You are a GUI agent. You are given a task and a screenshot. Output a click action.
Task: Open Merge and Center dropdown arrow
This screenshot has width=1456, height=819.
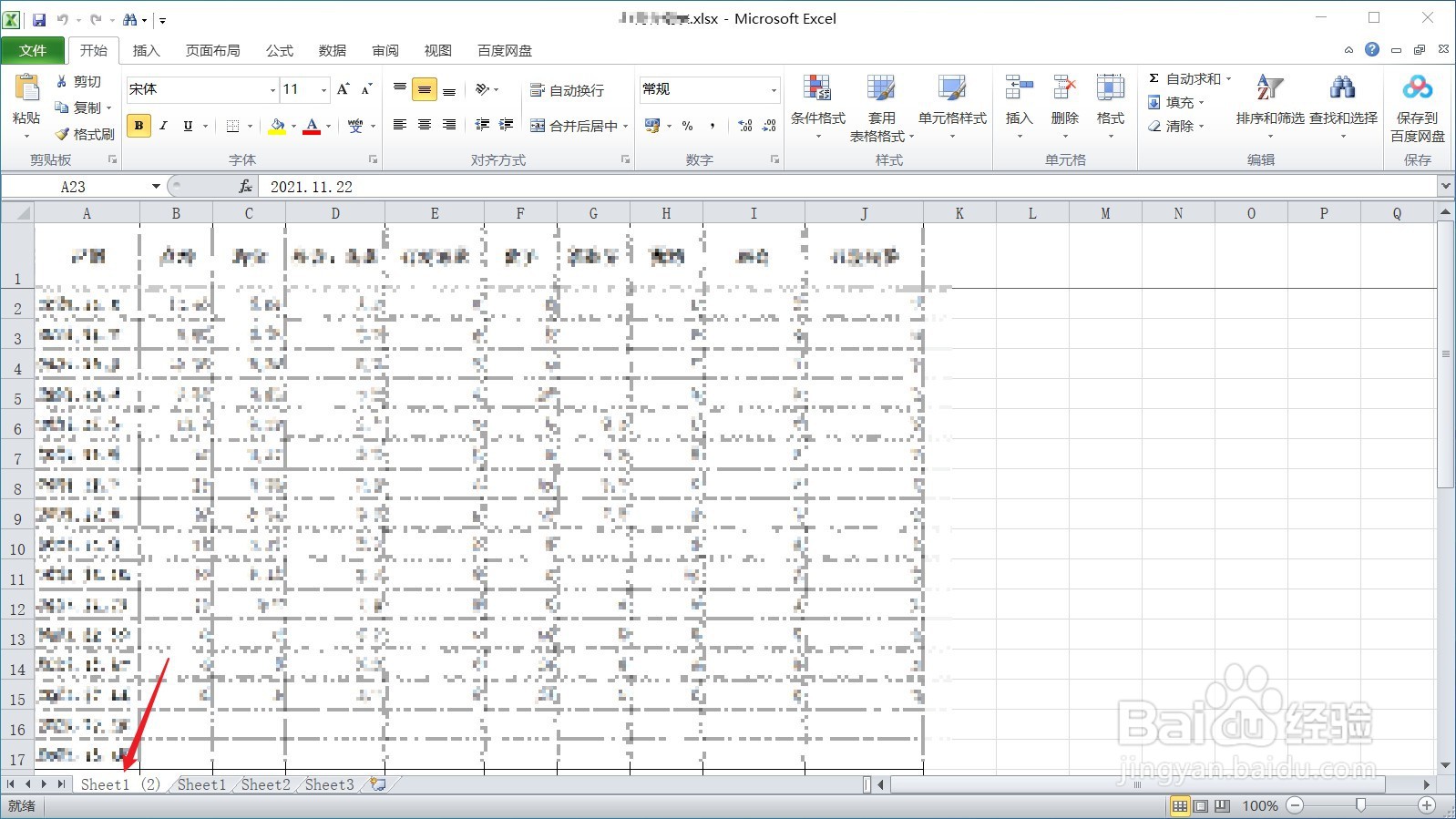[625, 126]
